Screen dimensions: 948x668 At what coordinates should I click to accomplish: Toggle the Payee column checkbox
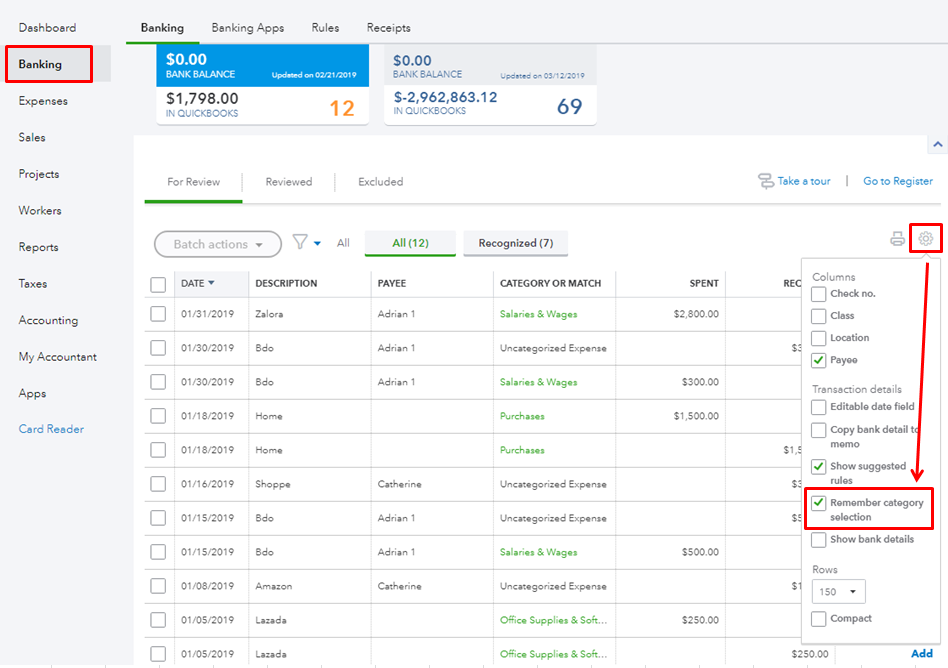point(819,360)
